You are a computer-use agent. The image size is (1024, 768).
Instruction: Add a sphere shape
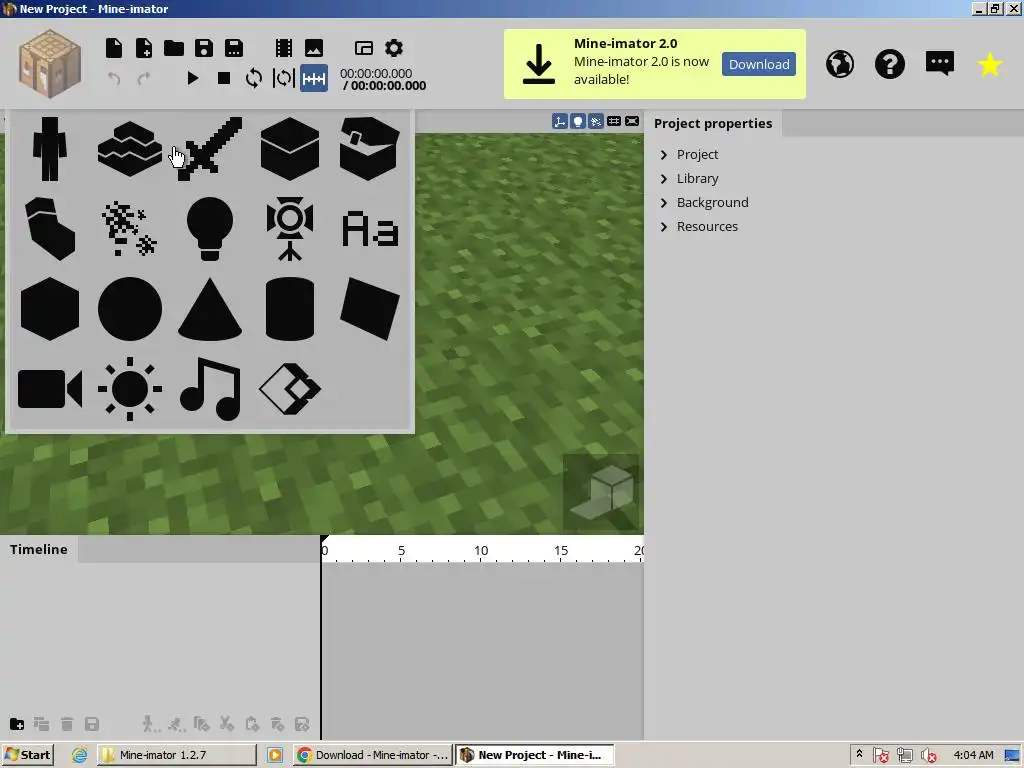[x=129, y=309]
